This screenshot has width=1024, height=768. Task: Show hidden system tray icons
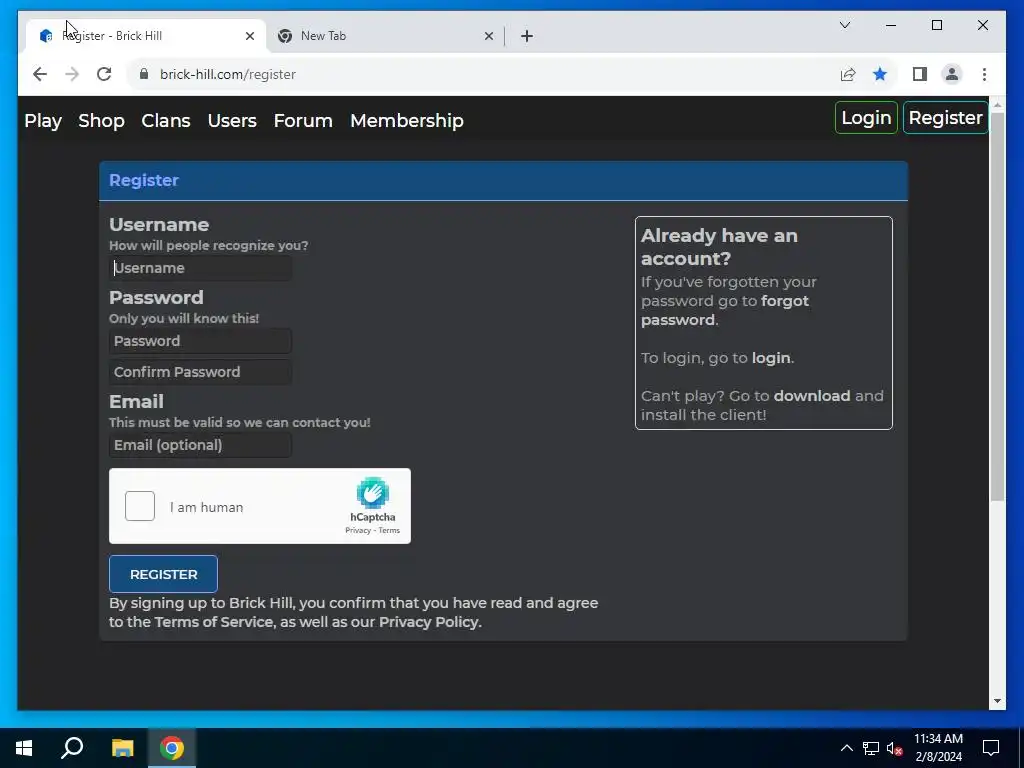point(846,748)
